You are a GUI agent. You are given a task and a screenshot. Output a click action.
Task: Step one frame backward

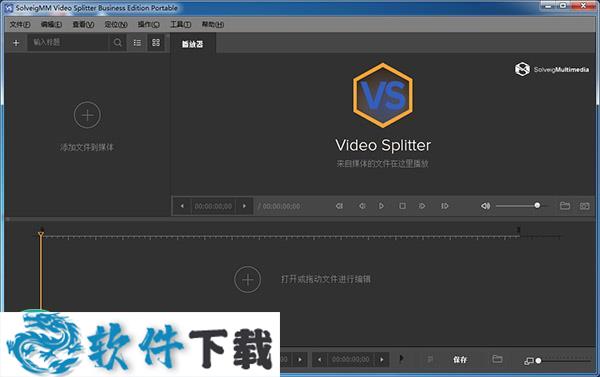coord(362,206)
